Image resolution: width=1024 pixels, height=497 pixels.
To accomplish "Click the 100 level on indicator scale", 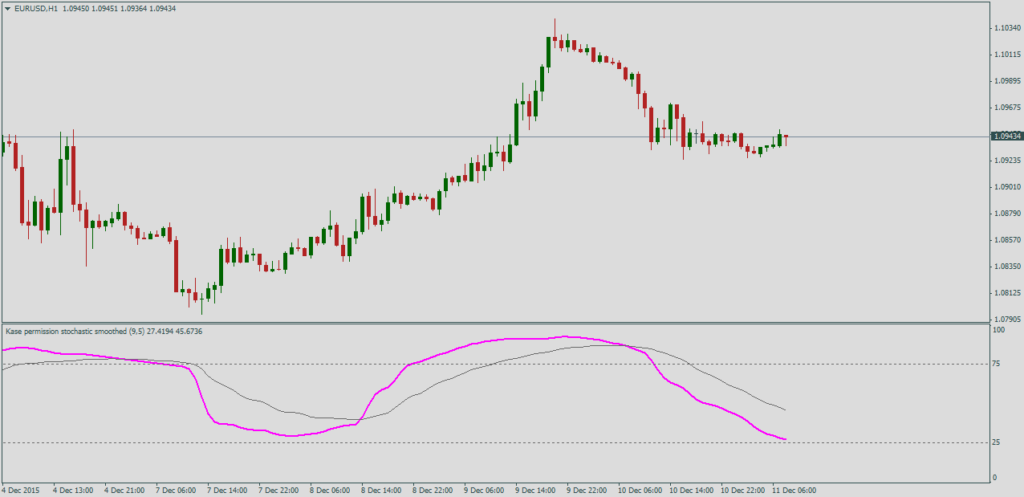I will (998, 329).
